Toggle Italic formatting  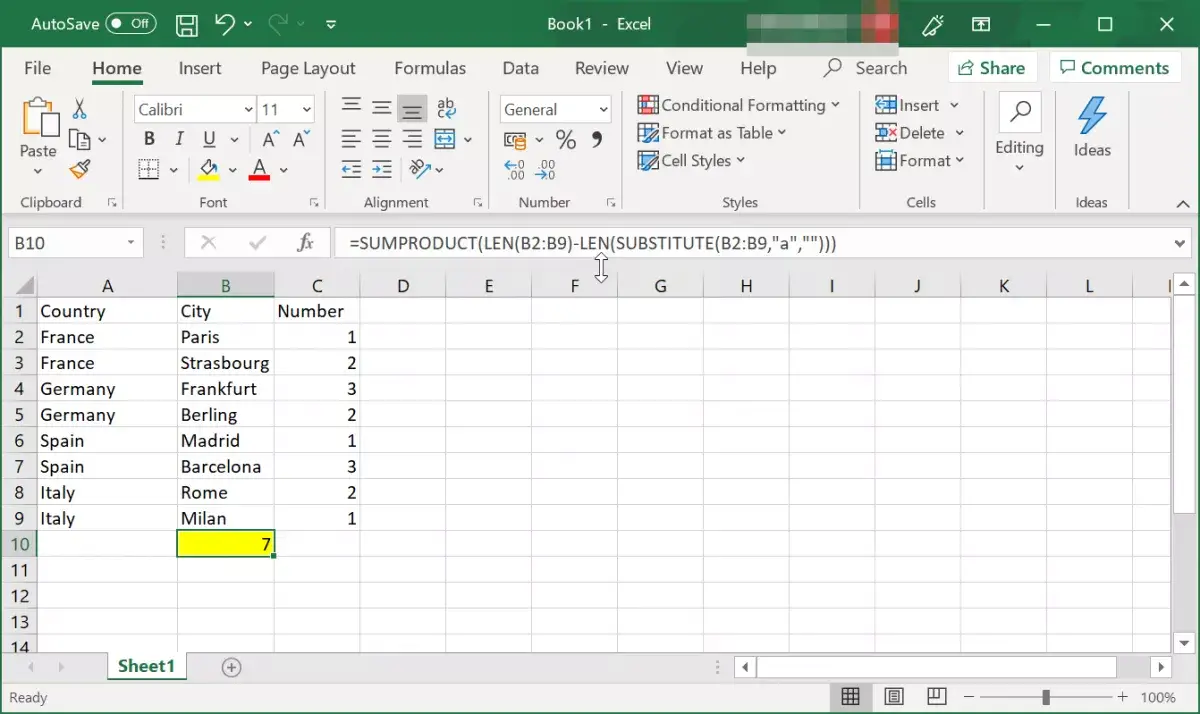179,139
